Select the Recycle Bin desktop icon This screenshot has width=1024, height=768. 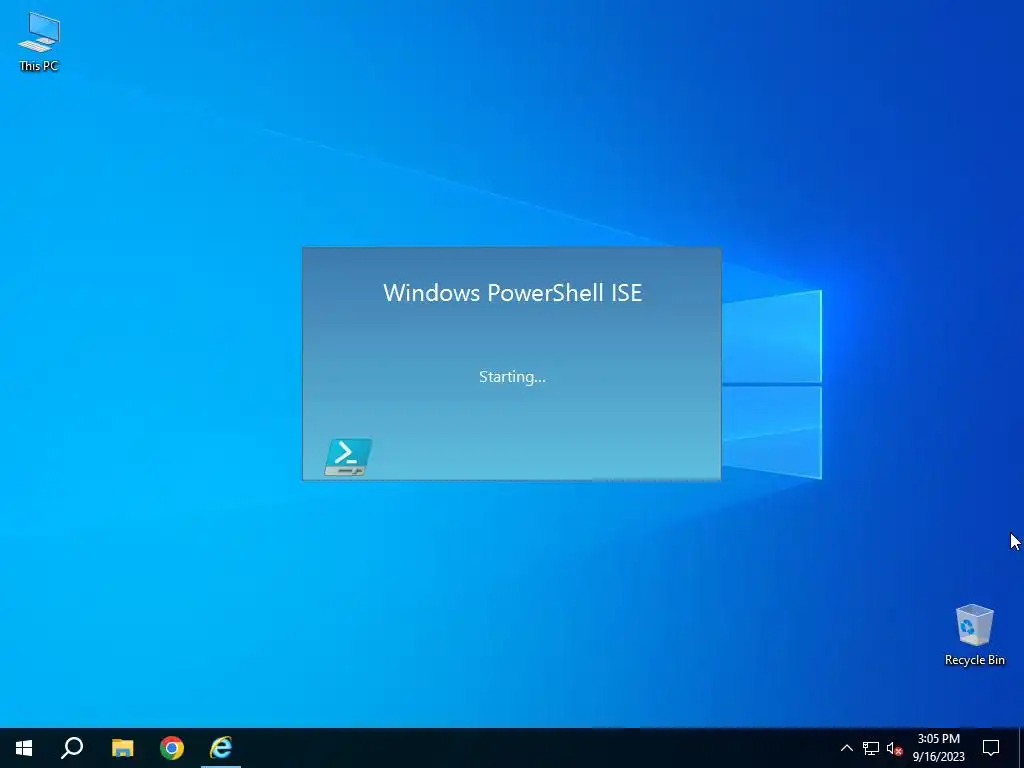click(x=974, y=635)
